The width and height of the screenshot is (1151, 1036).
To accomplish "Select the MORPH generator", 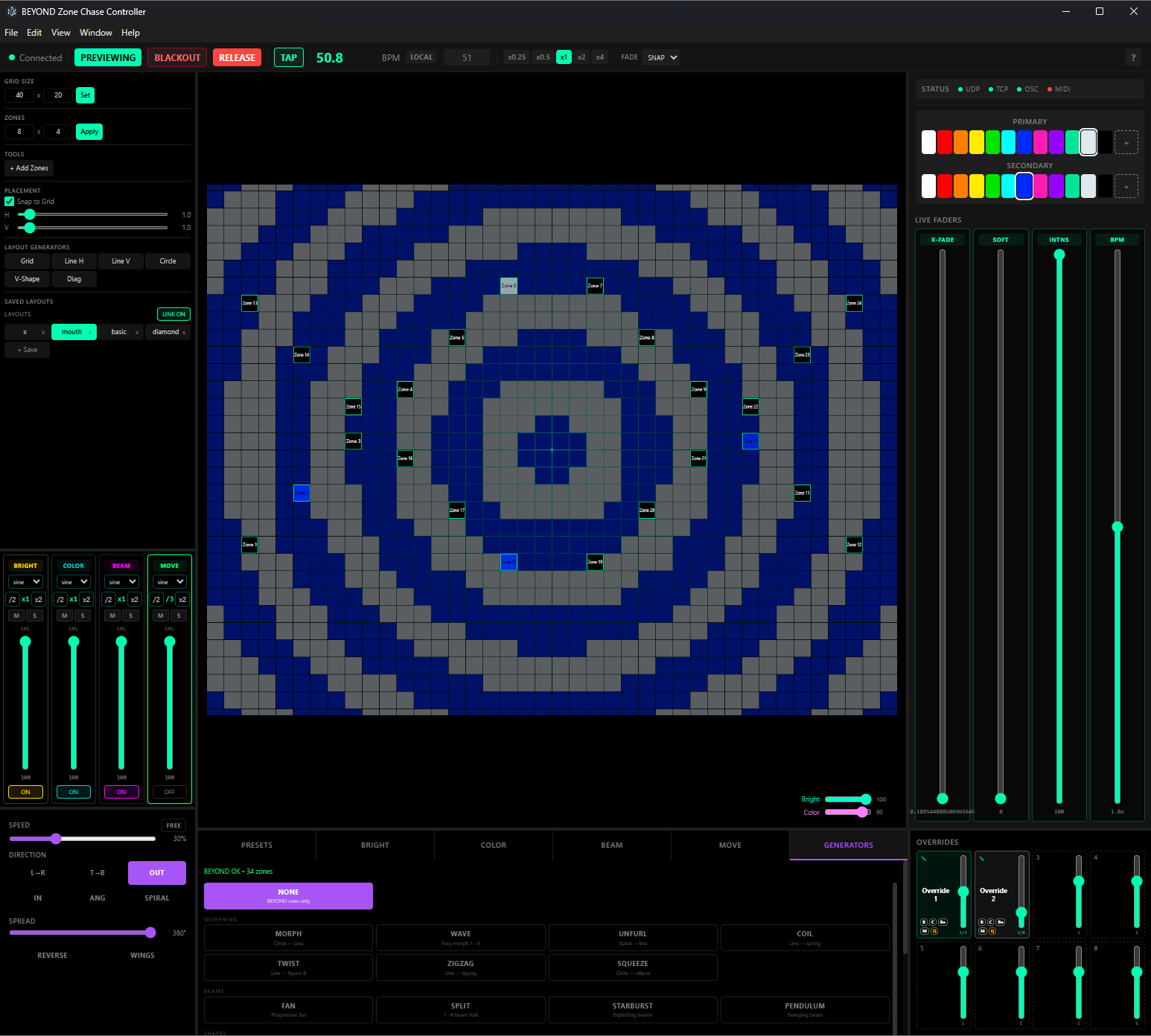I will [x=288, y=937].
